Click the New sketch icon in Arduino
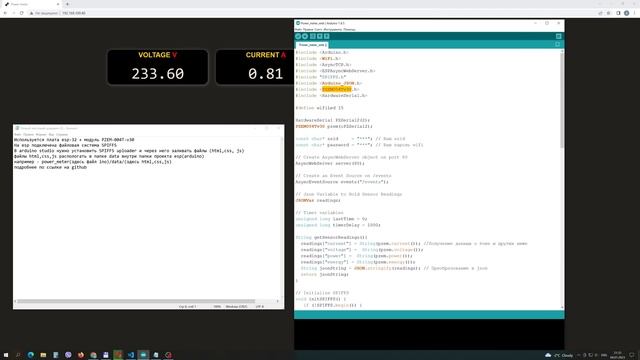Viewport: 640px width, 360px height. coord(313,36)
